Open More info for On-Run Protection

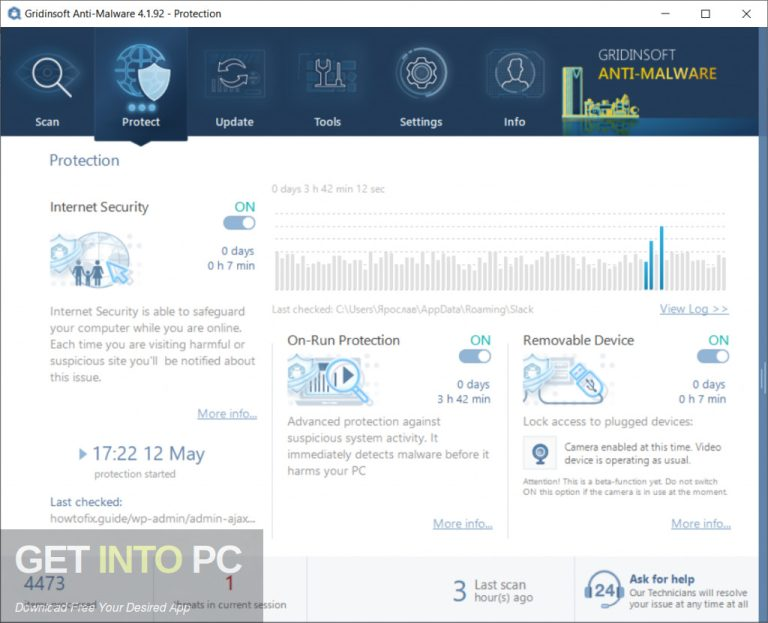pos(463,524)
